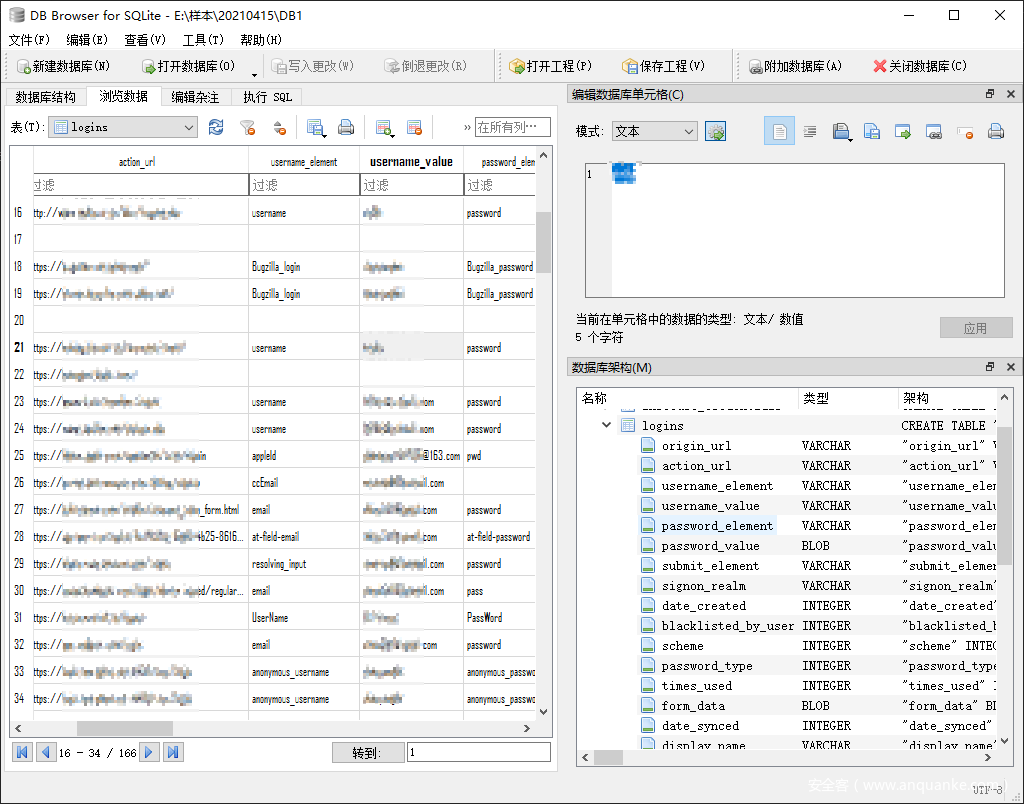This screenshot has height=804, width=1024.
Task: Open the 帮助(H) menu
Action: (x=261, y=40)
